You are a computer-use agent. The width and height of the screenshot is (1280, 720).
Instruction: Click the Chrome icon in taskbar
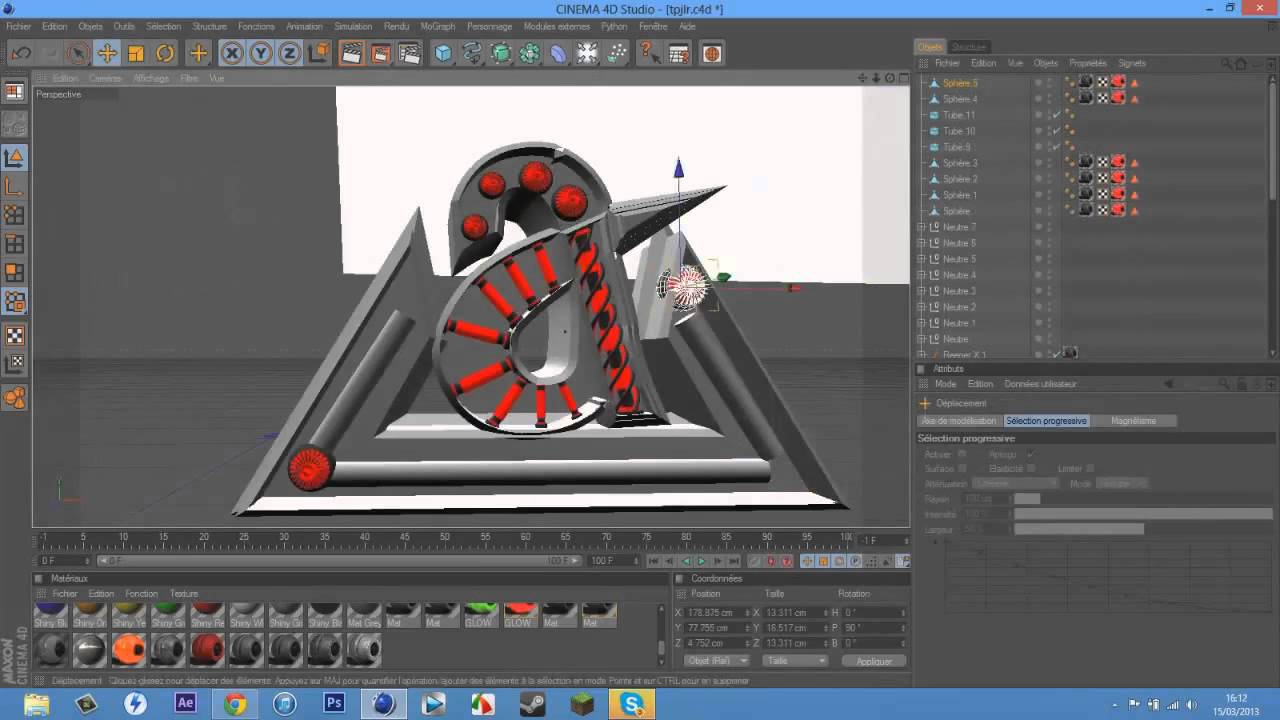235,704
